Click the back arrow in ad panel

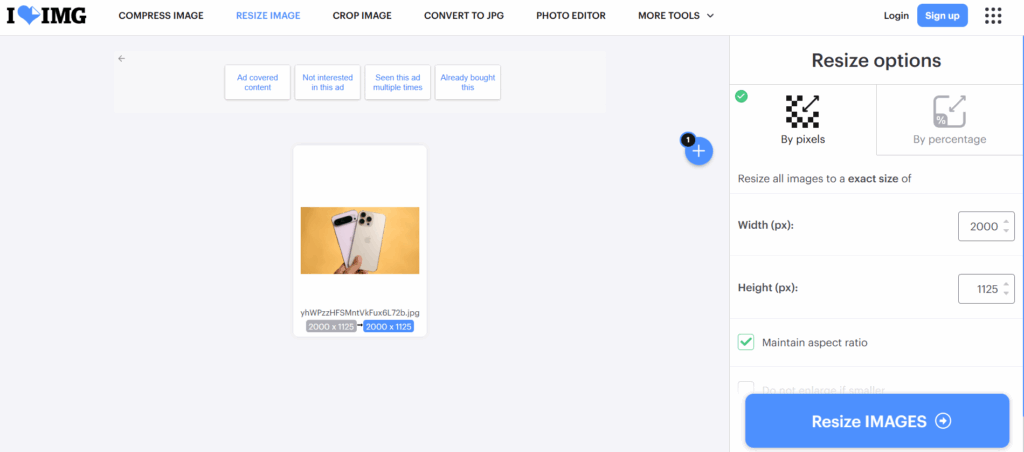121,59
